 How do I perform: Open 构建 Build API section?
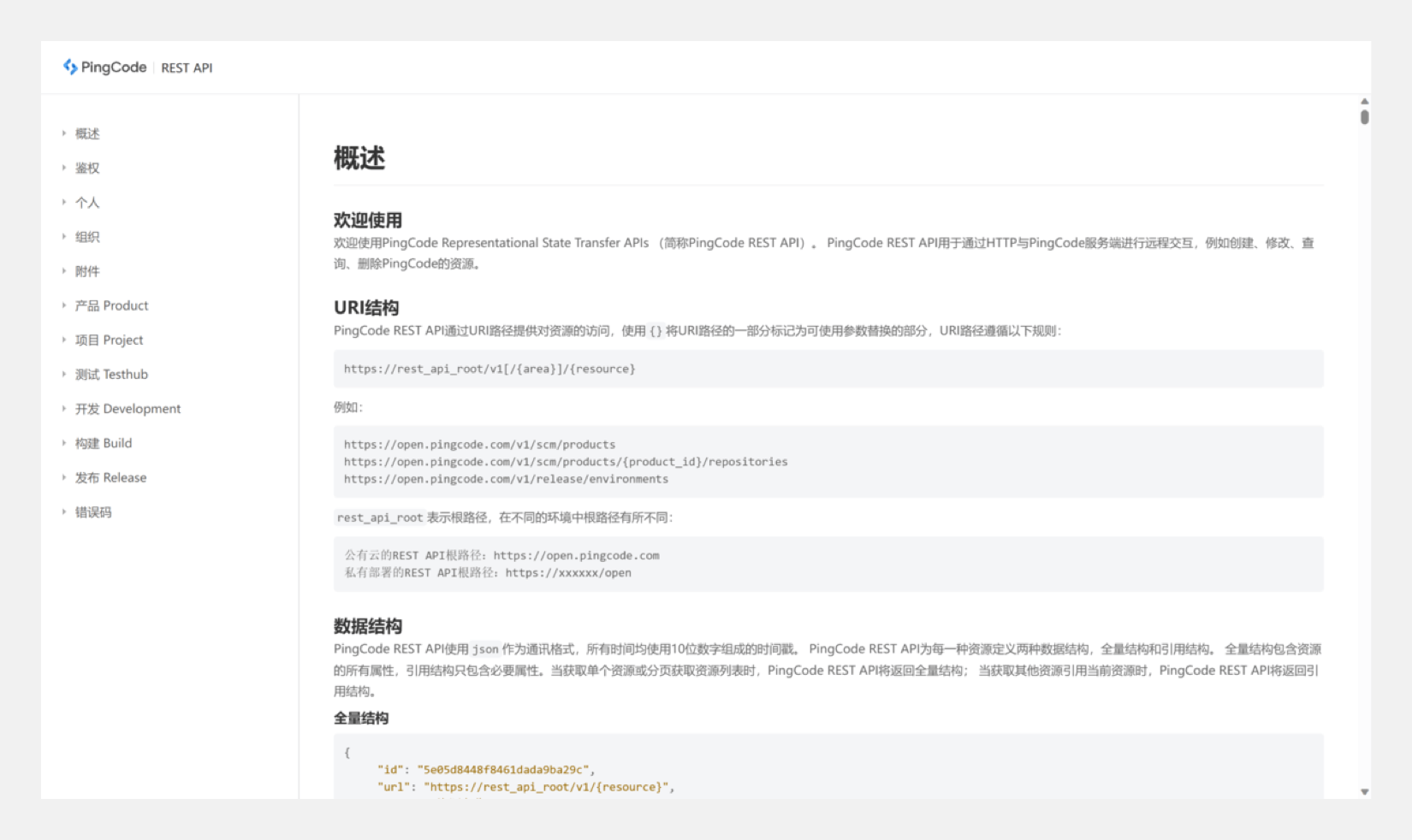point(104,443)
